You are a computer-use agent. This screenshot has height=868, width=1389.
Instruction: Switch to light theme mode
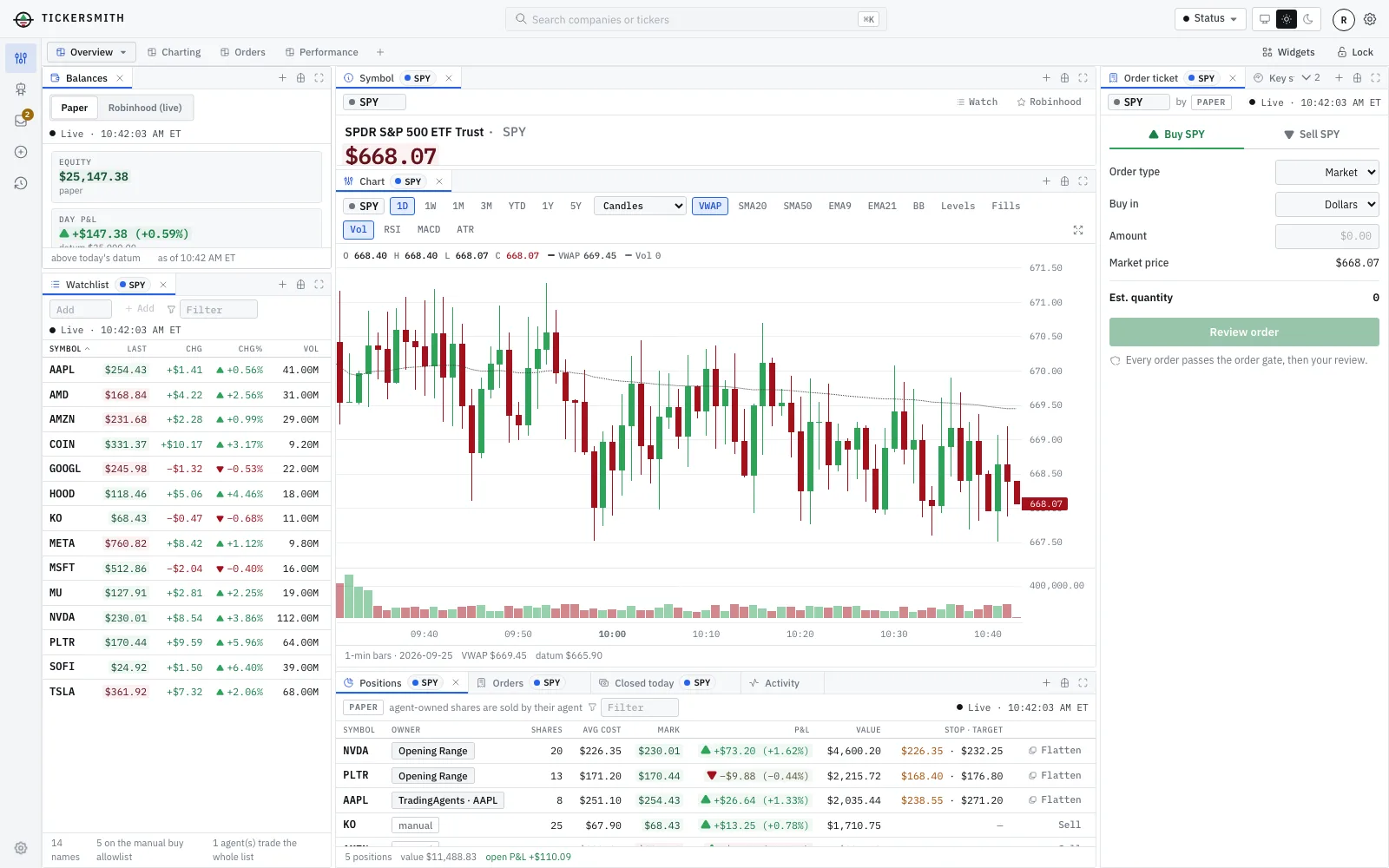(1287, 19)
